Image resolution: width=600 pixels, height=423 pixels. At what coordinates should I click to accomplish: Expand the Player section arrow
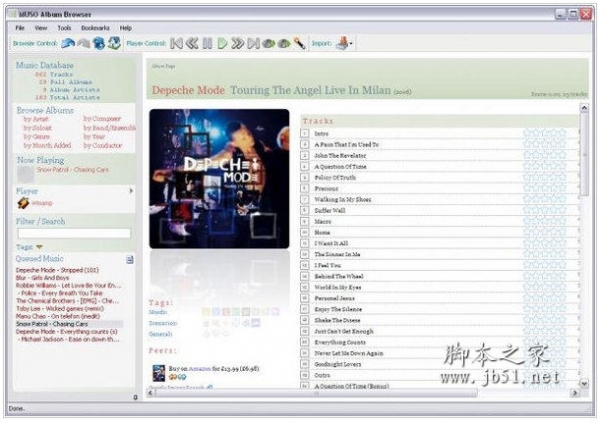tap(131, 191)
